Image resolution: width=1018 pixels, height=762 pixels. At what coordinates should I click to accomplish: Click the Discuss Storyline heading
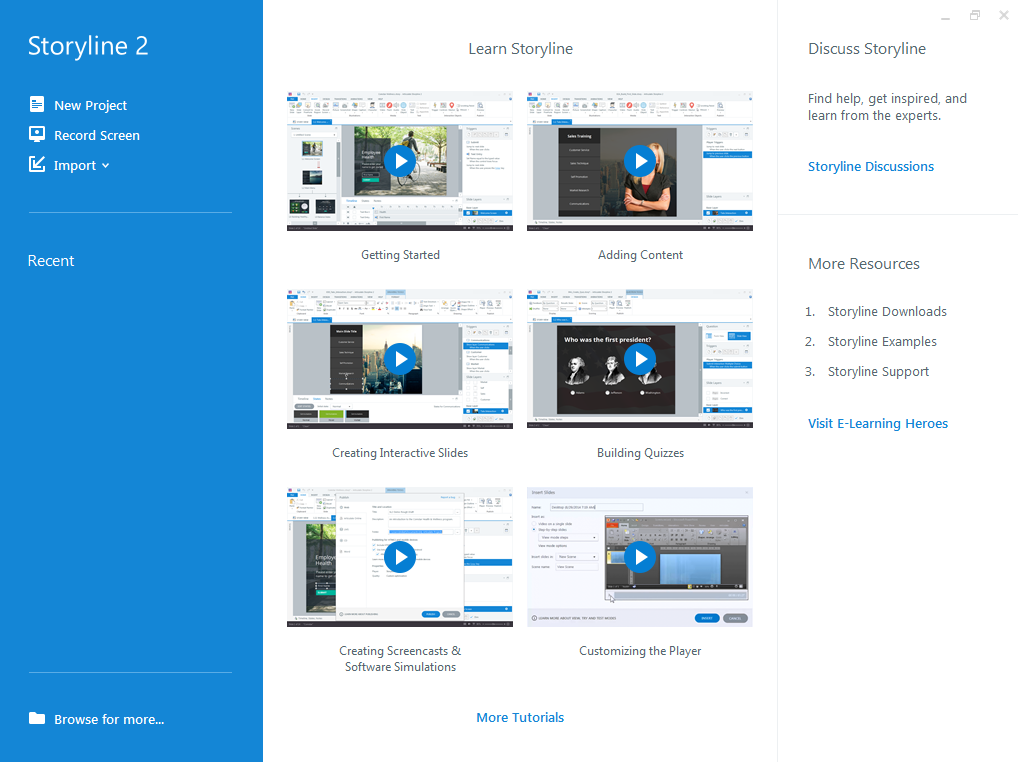[867, 49]
